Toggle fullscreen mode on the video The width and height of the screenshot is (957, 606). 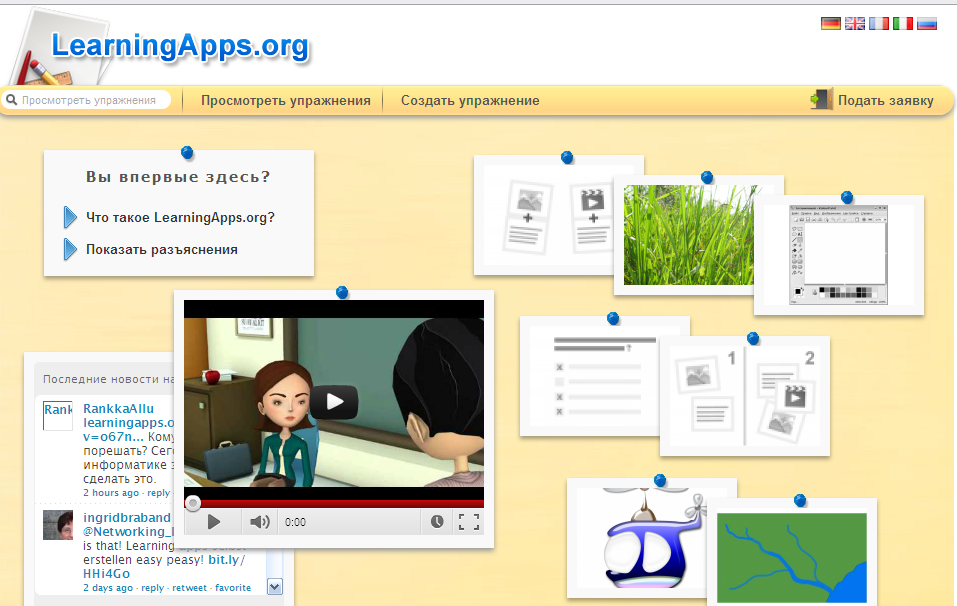pos(470,521)
